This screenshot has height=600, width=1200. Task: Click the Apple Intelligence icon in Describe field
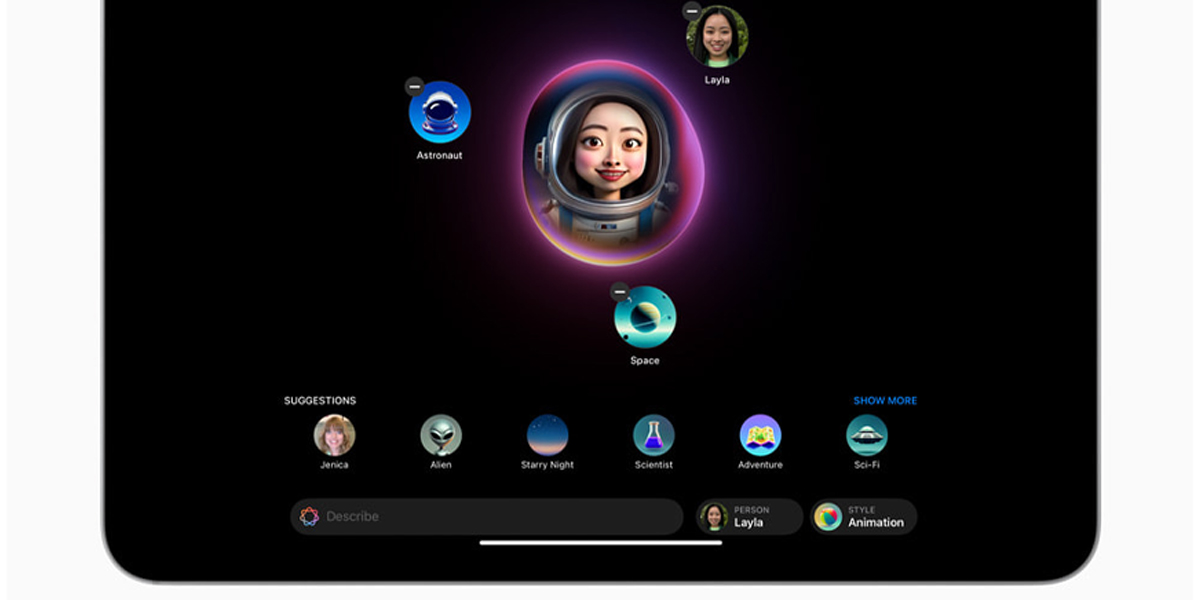pyautogui.click(x=309, y=517)
